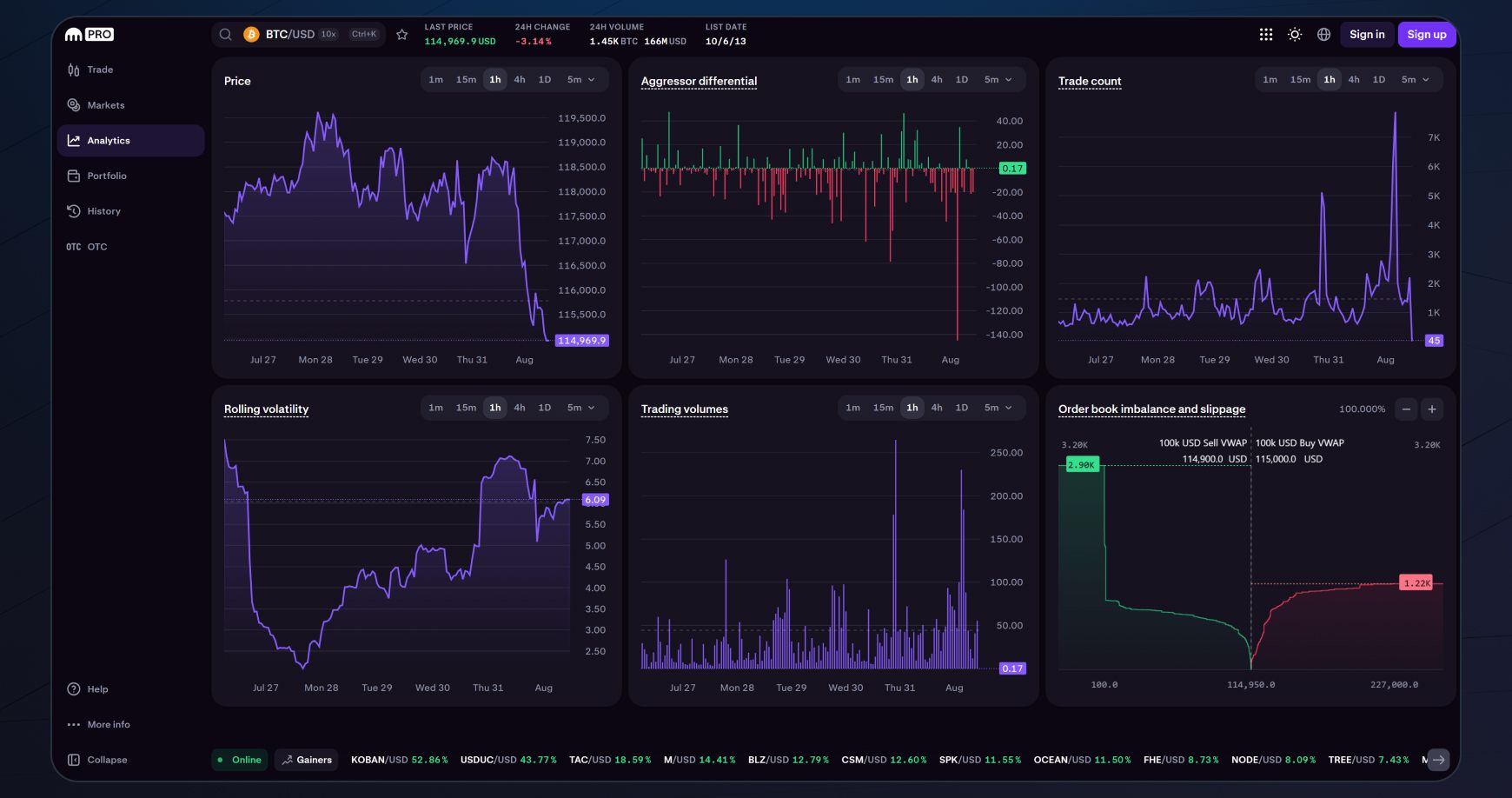Click the Sign up button

[x=1426, y=34]
